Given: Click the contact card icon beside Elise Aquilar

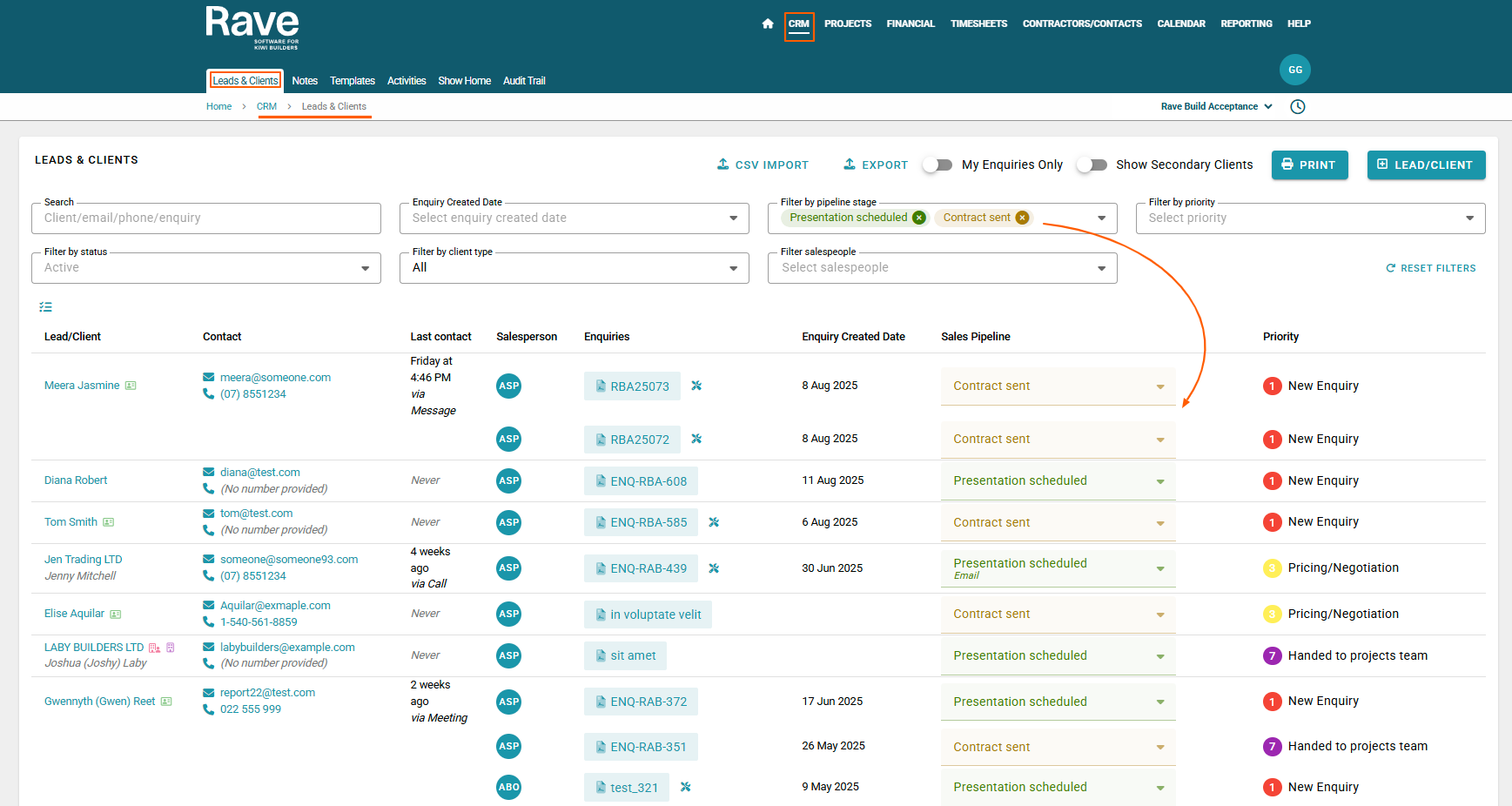Looking at the screenshot, I should [116, 614].
